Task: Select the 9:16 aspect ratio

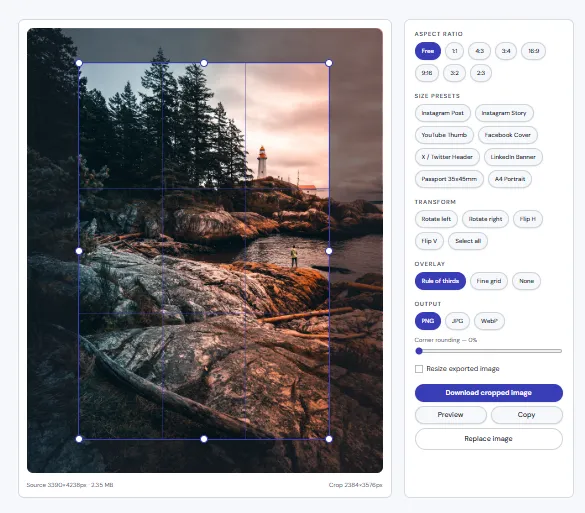Action: (x=427, y=73)
